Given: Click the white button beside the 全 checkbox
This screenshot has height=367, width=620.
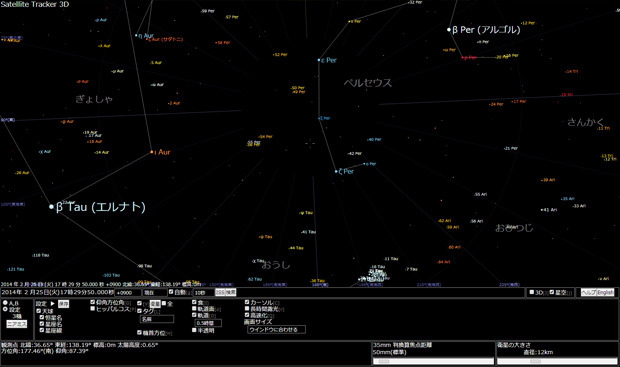Looking at the screenshot, I should 155,304.
